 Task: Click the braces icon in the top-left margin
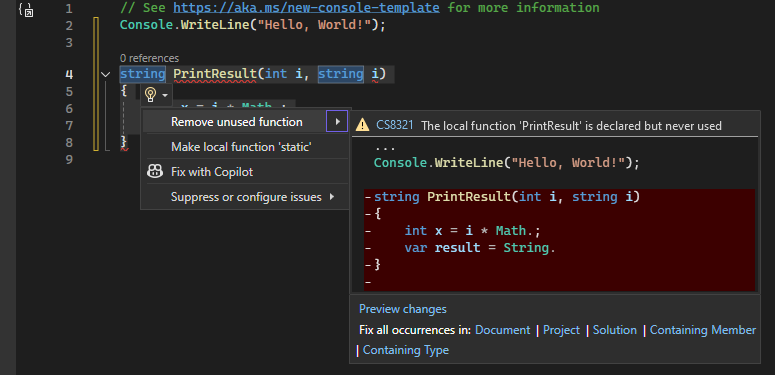pyautogui.click(x=26, y=9)
